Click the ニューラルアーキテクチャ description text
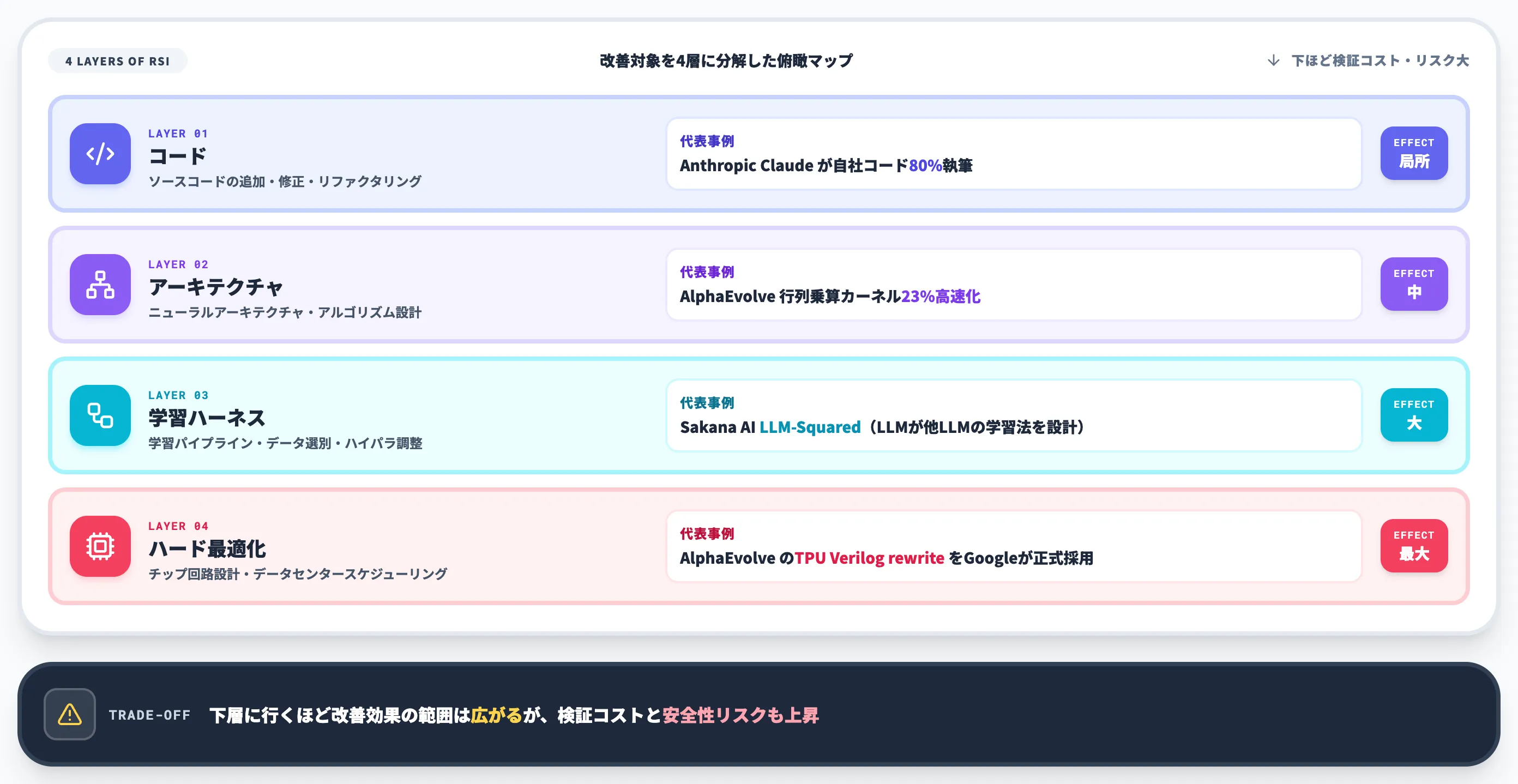 [x=285, y=312]
